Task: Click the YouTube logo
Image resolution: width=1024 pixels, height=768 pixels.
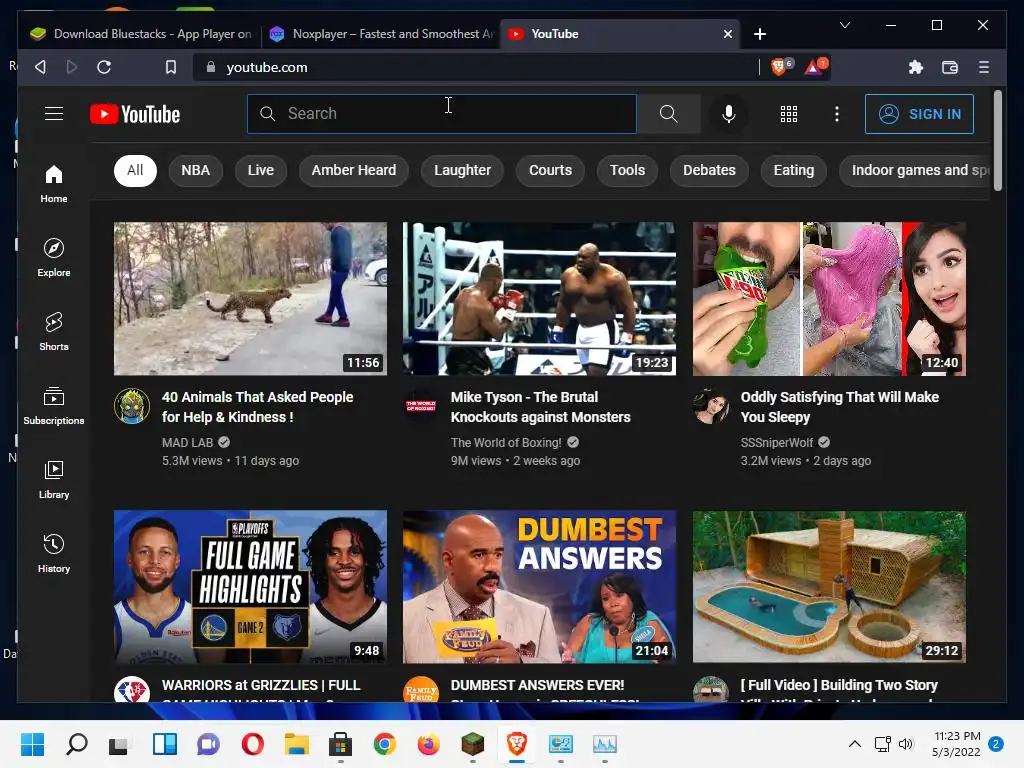Action: (135, 114)
